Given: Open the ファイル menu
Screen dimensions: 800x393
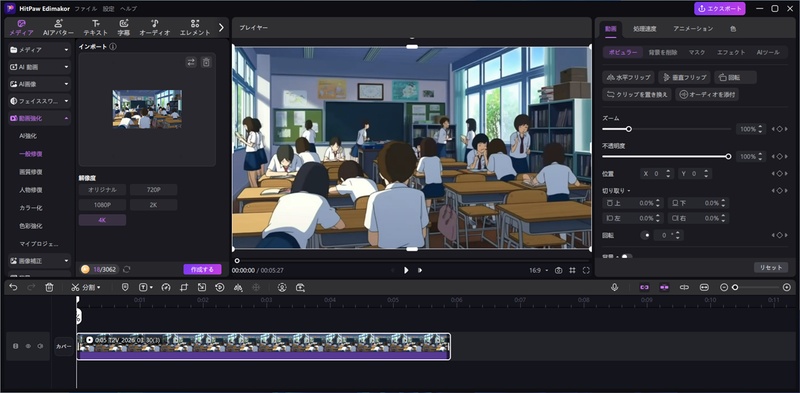Looking at the screenshot, I should tap(85, 9).
